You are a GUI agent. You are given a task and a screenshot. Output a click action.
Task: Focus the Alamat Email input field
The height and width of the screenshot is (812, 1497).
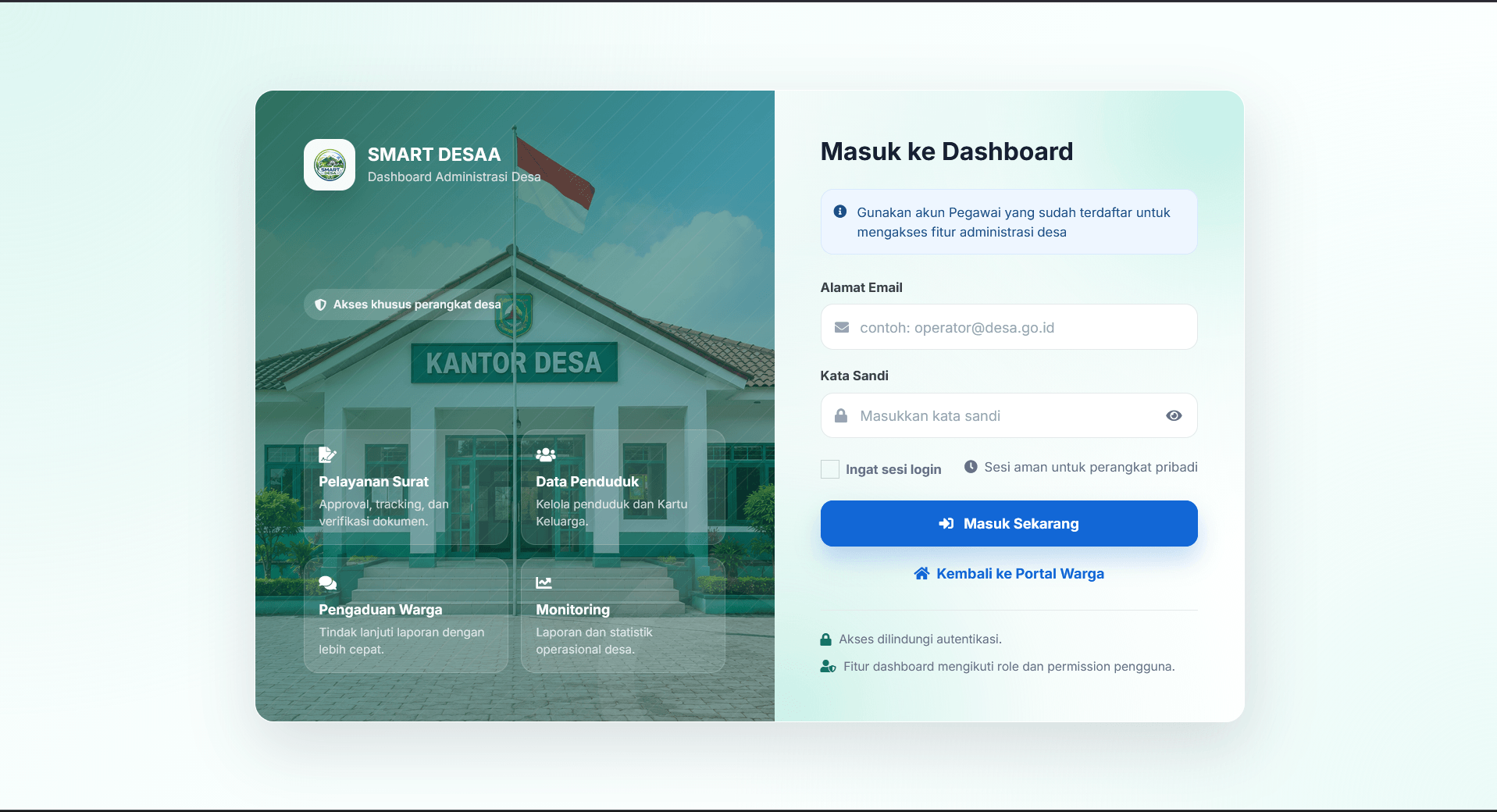(x=1009, y=327)
